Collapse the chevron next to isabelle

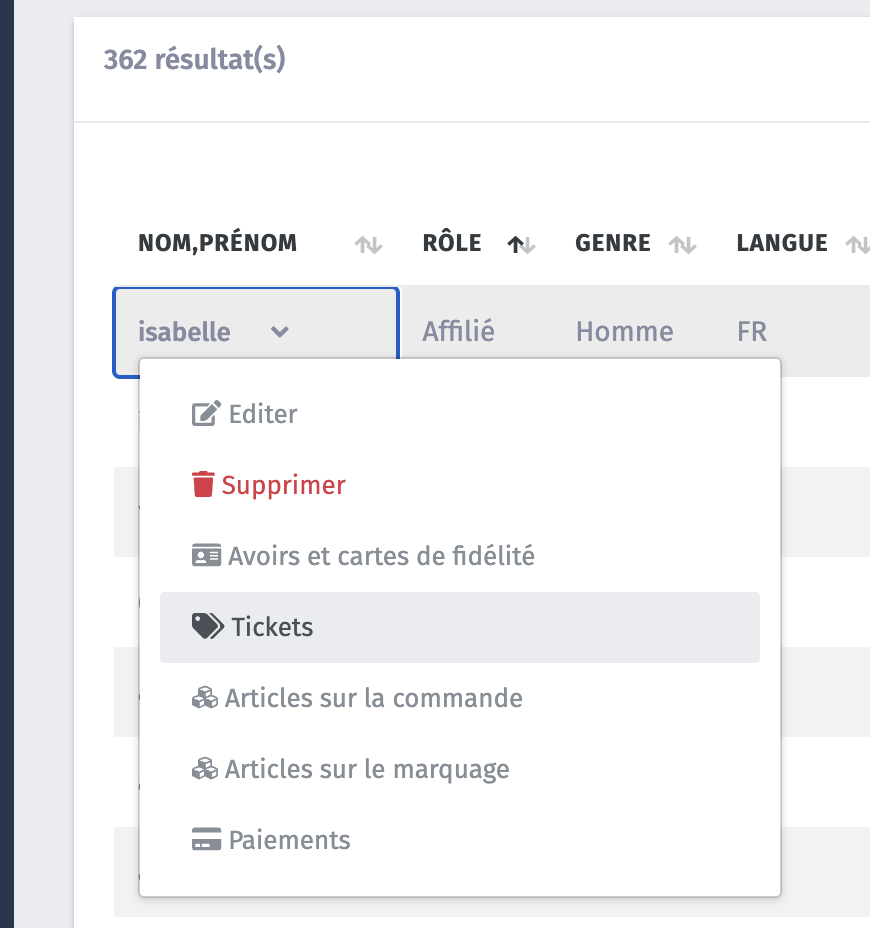pyautogui.click(x=280, y=332)
